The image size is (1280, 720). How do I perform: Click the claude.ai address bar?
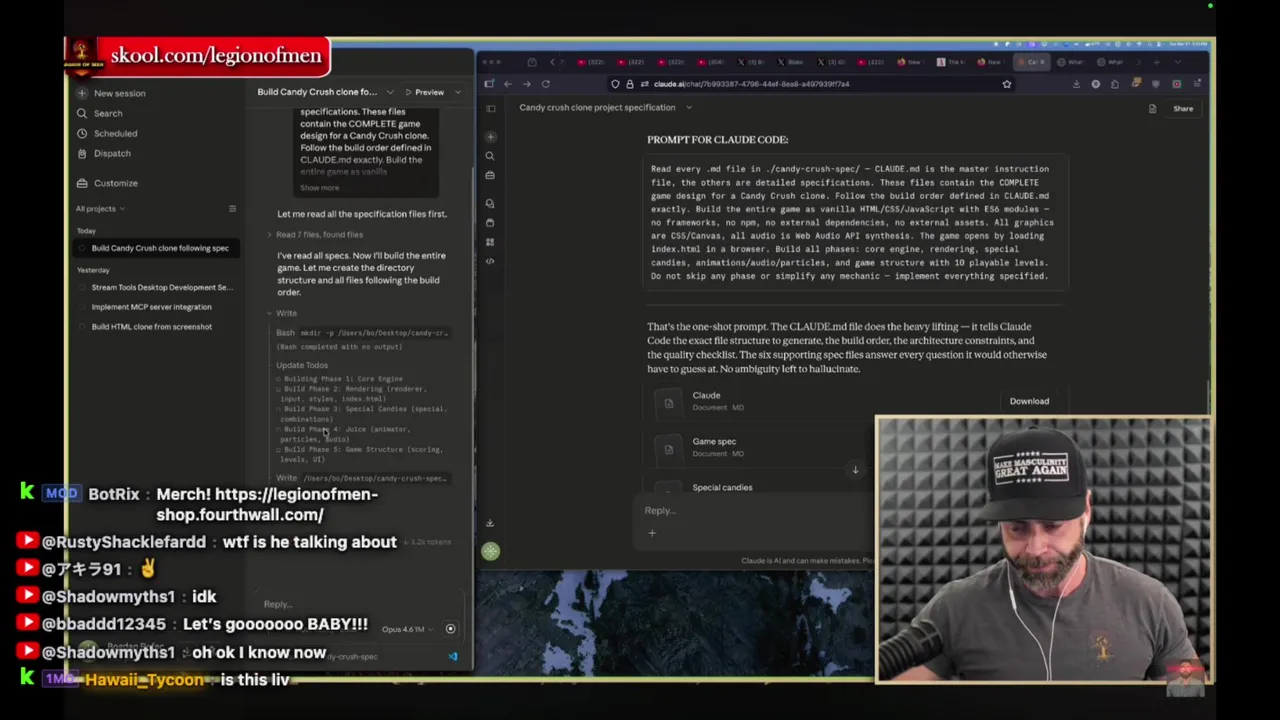(x=810, y=84)
